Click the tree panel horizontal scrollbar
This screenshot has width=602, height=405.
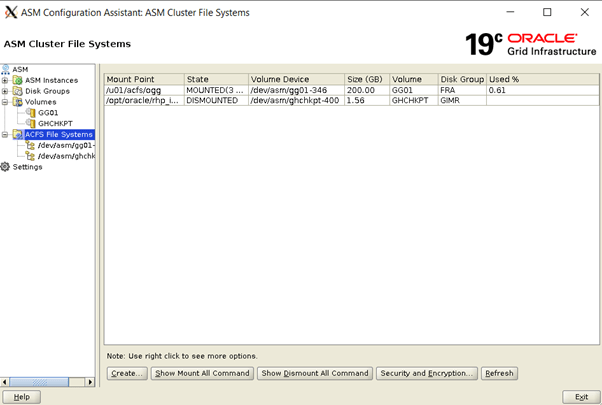pos(40,382)
